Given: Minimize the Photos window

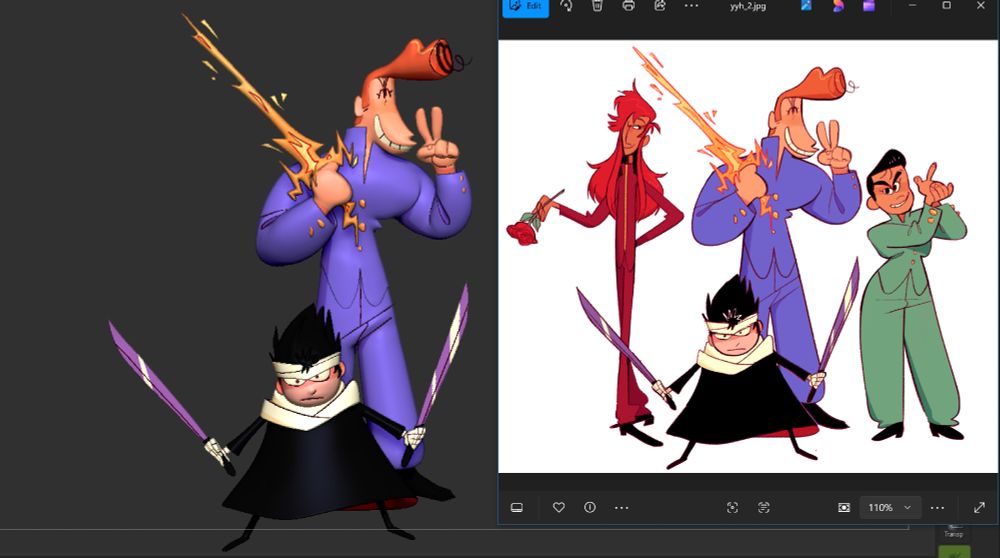Looking at the screenshot, I should click(913, 6).
